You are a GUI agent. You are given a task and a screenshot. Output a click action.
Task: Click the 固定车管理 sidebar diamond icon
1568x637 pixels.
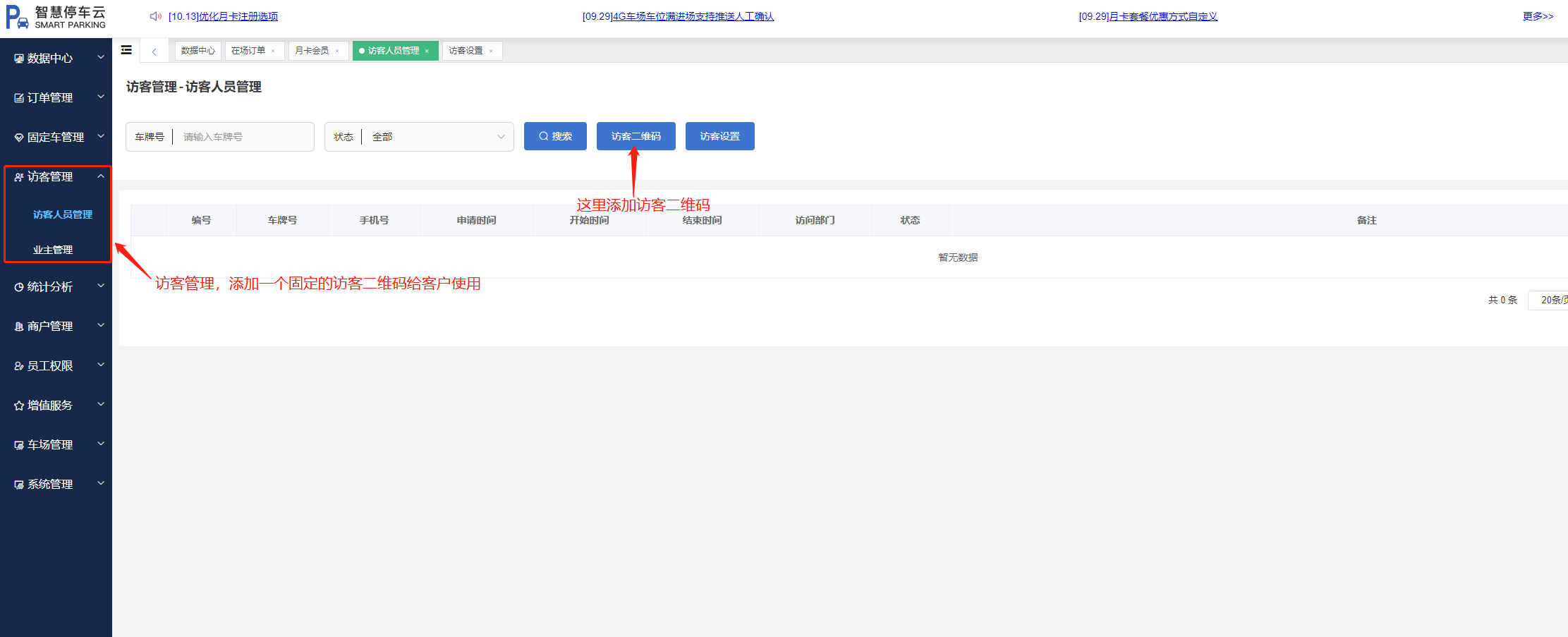[19, 138]
